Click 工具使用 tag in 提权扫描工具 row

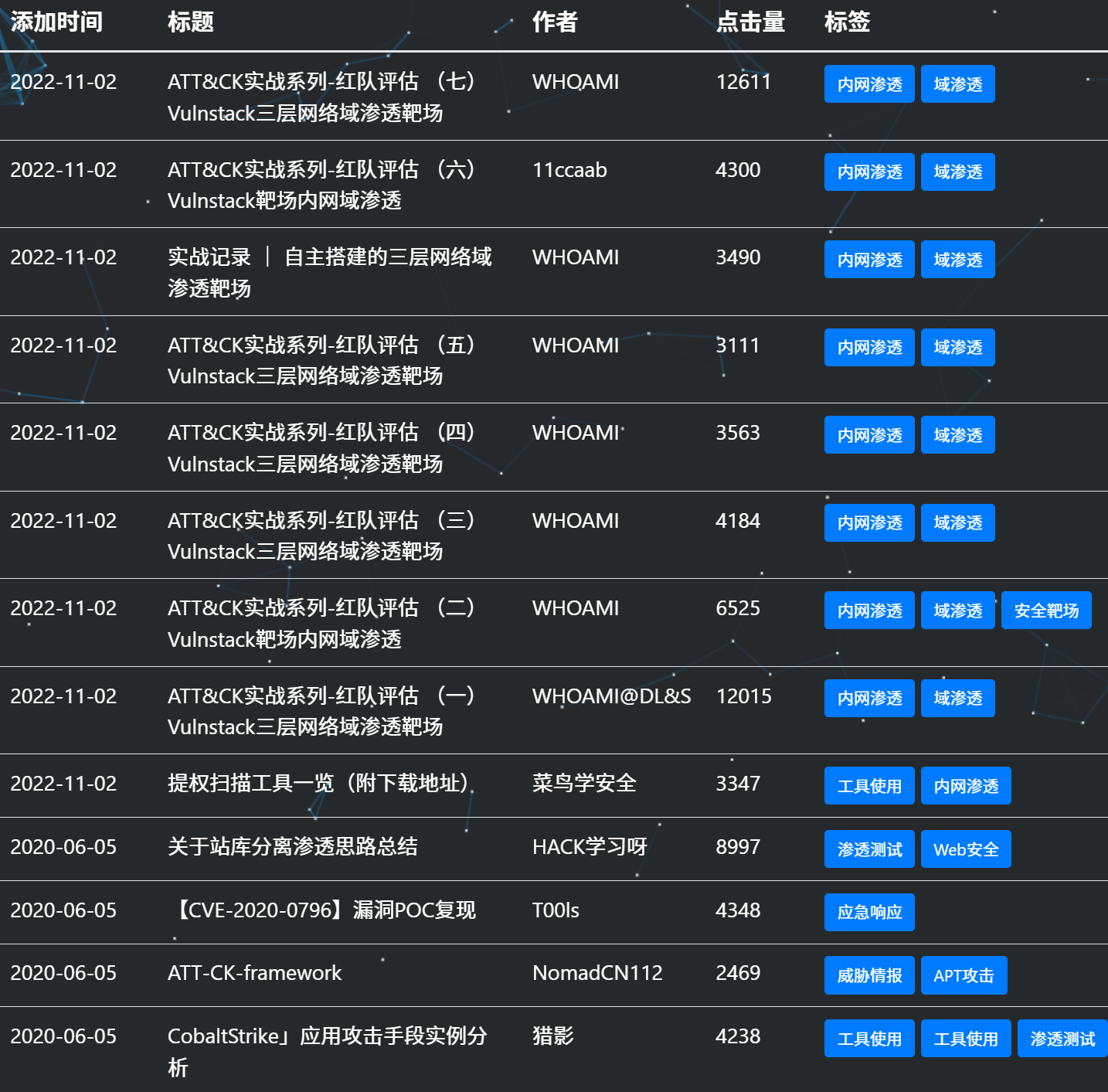coord(869,786)
